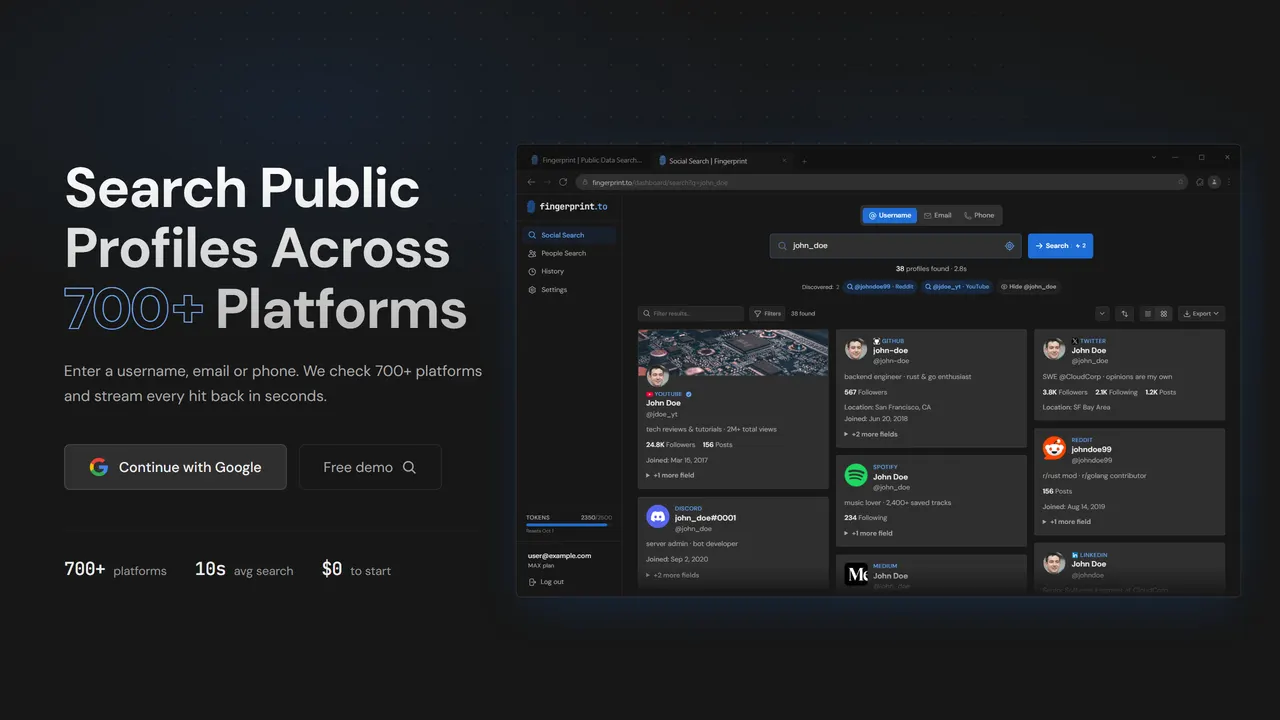Click the crosshair icon inside the john_doe search box
This screenshot has height=720, width=1280.
pyautogui.click(x=1009, y=246)
